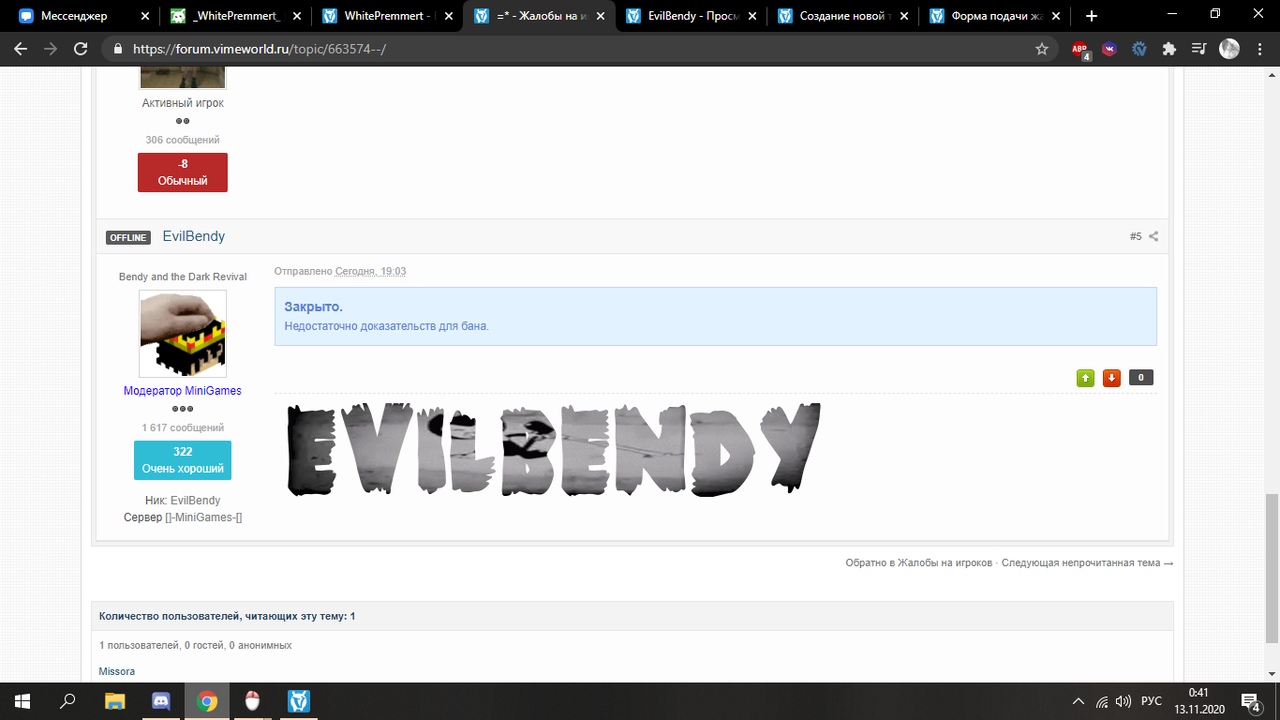Click the Сегодня, 19:03 timestamp
The height and width of the screenshot is (720, 1280).
[x=370, y=271]
